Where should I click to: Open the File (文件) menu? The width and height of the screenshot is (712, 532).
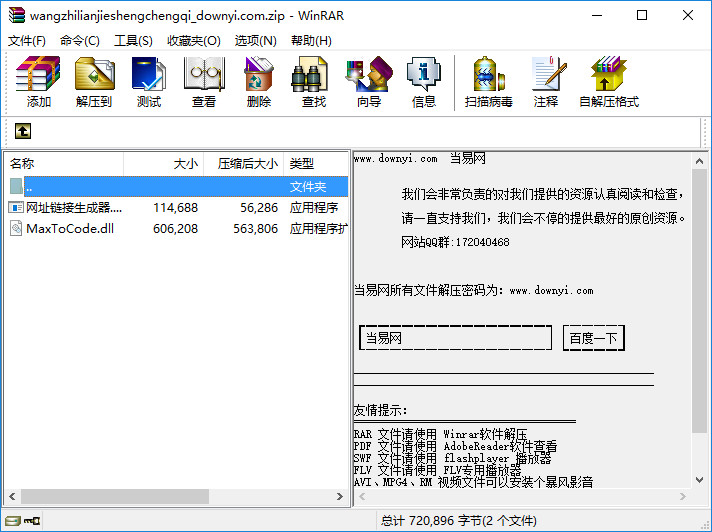(27, 41)
